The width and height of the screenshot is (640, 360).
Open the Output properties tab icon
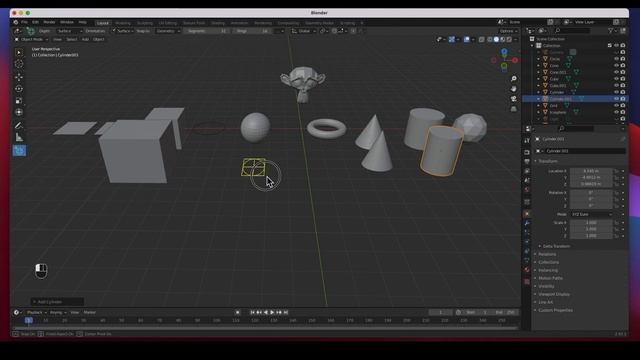coord(527,162)
